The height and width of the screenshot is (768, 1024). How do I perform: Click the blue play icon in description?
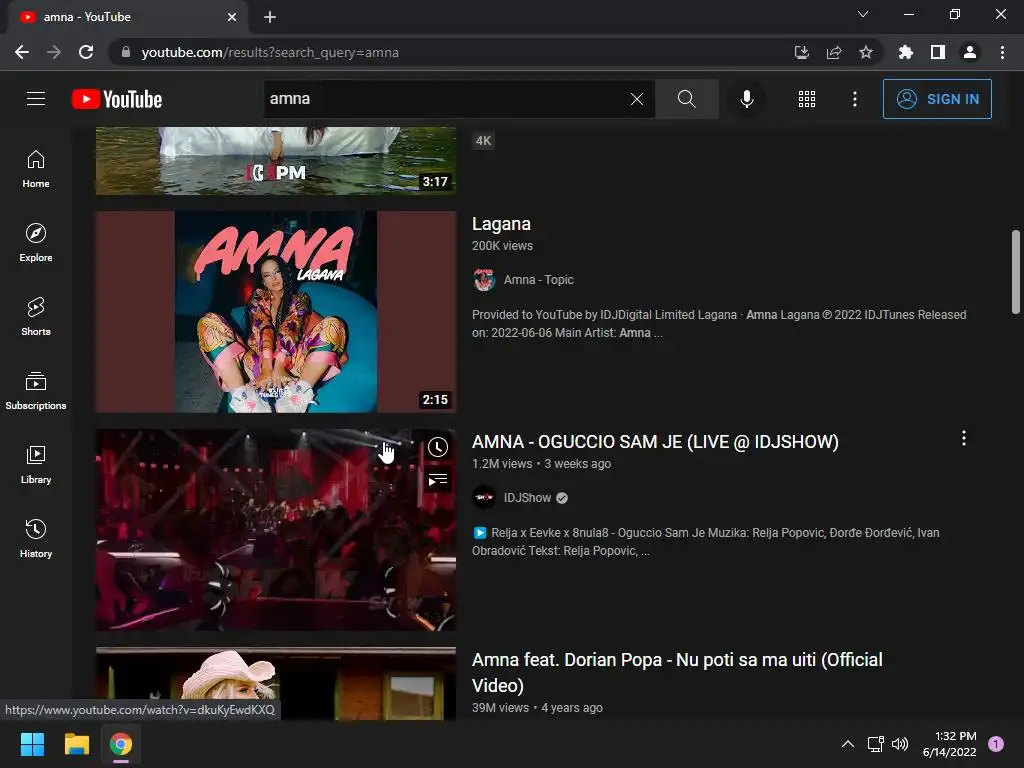pos(479,533)
